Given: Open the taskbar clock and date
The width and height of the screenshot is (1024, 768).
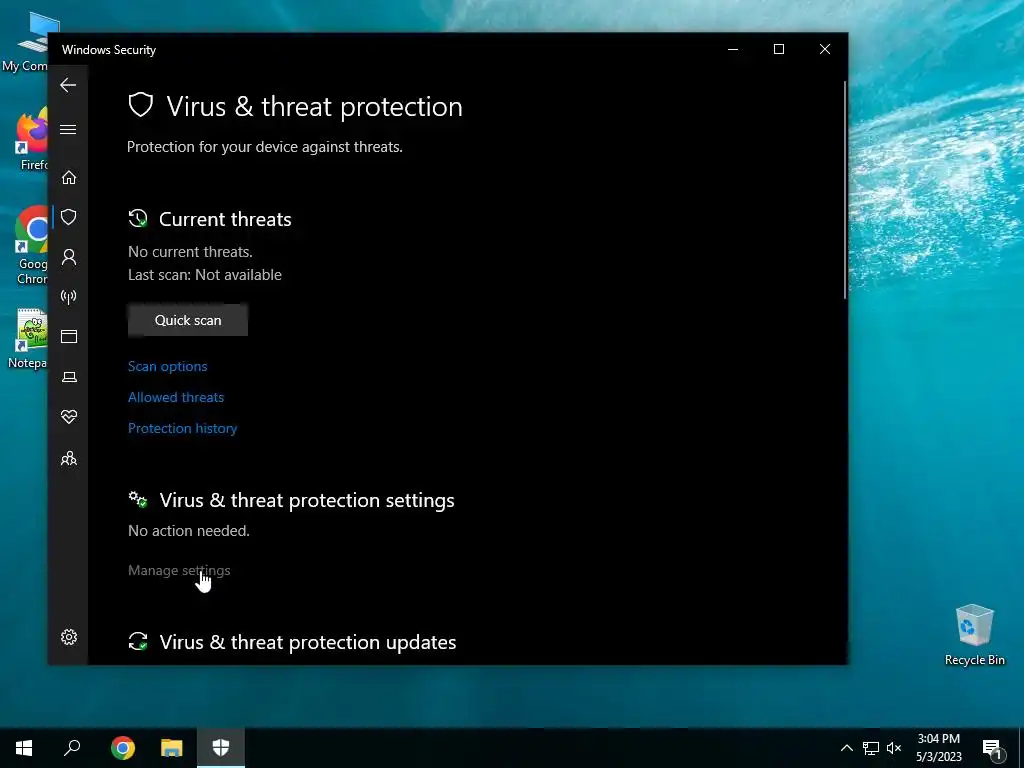Looking at the screenshot, I should pos(938,748).
